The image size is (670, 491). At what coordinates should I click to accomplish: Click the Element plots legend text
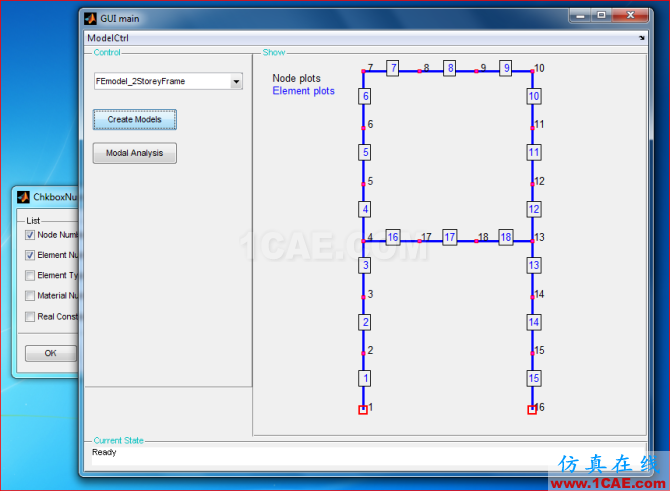point(303,91)
